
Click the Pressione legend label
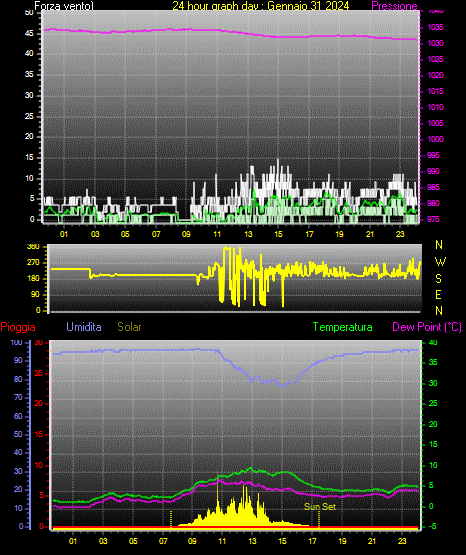[394, 6]
